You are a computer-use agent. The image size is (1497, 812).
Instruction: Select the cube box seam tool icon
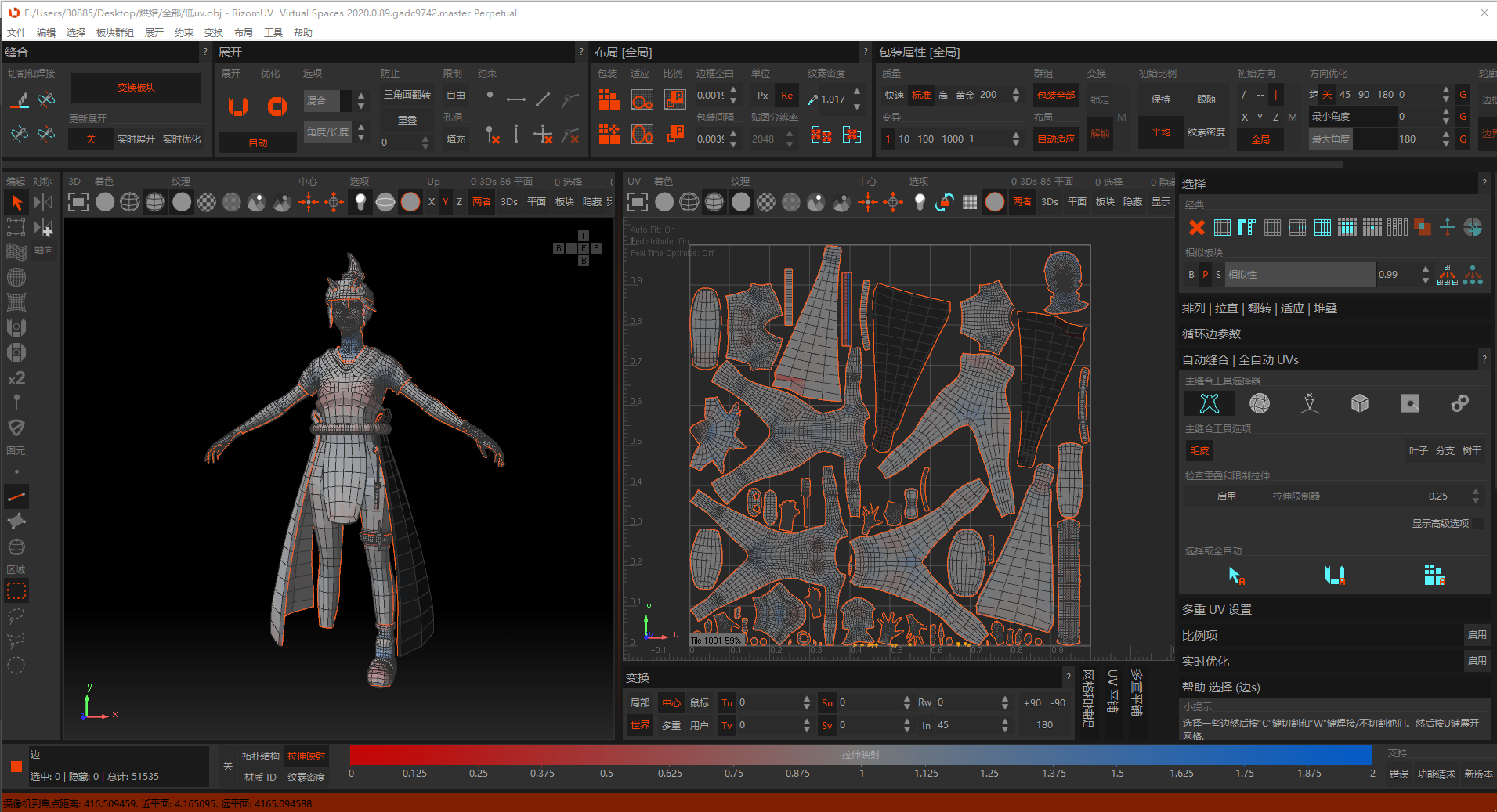(x=1359, y=403)
